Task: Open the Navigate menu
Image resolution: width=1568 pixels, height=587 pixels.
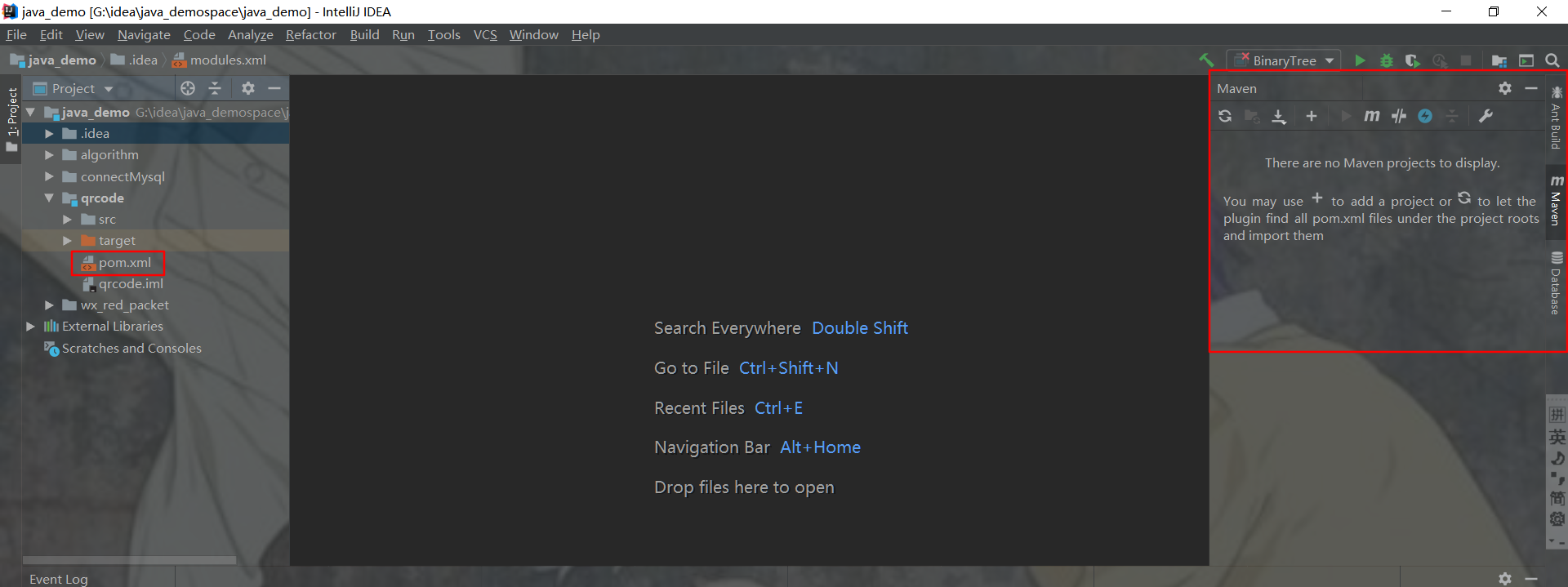Action: click(x=144, y=34)
